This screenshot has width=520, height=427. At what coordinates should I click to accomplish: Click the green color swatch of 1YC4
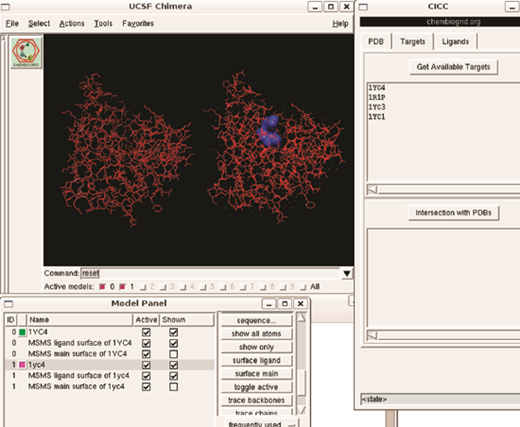point(22,332)
